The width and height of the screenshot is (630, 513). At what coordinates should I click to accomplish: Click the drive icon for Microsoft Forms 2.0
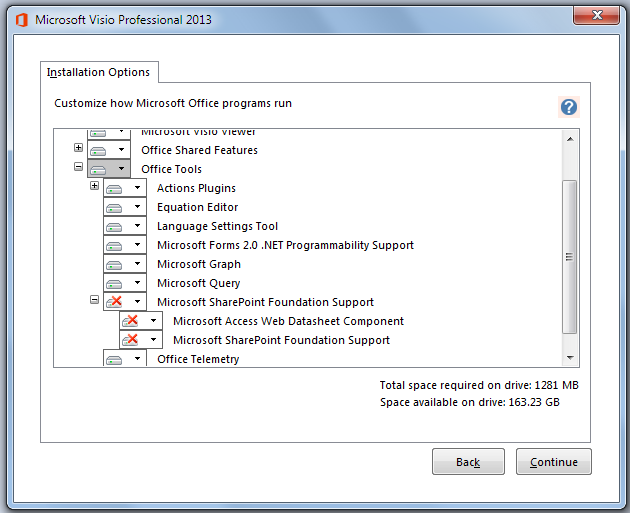(114, 246)
